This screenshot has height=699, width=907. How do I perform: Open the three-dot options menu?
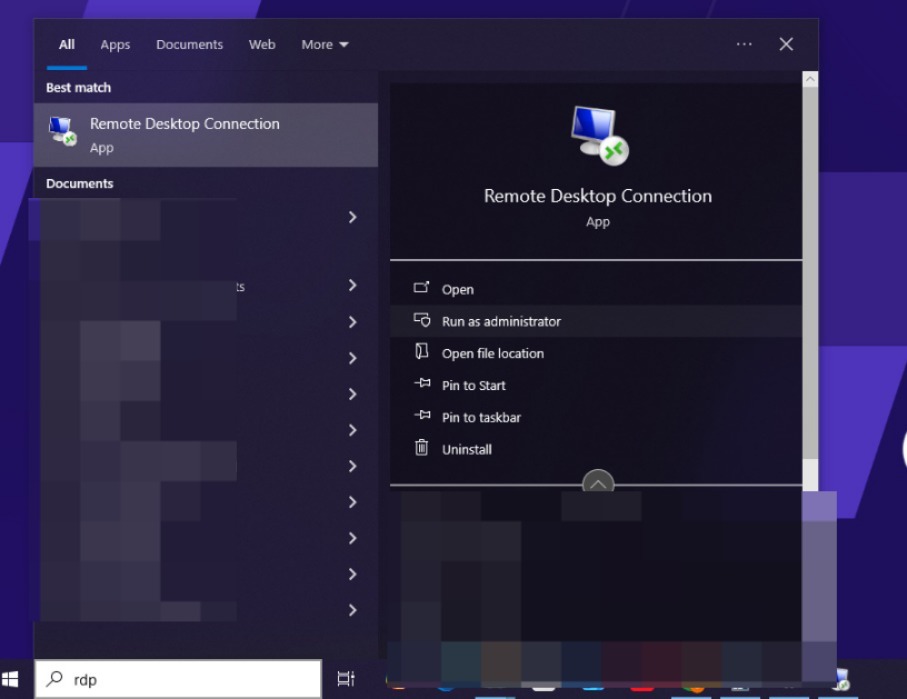pos(744,44)
